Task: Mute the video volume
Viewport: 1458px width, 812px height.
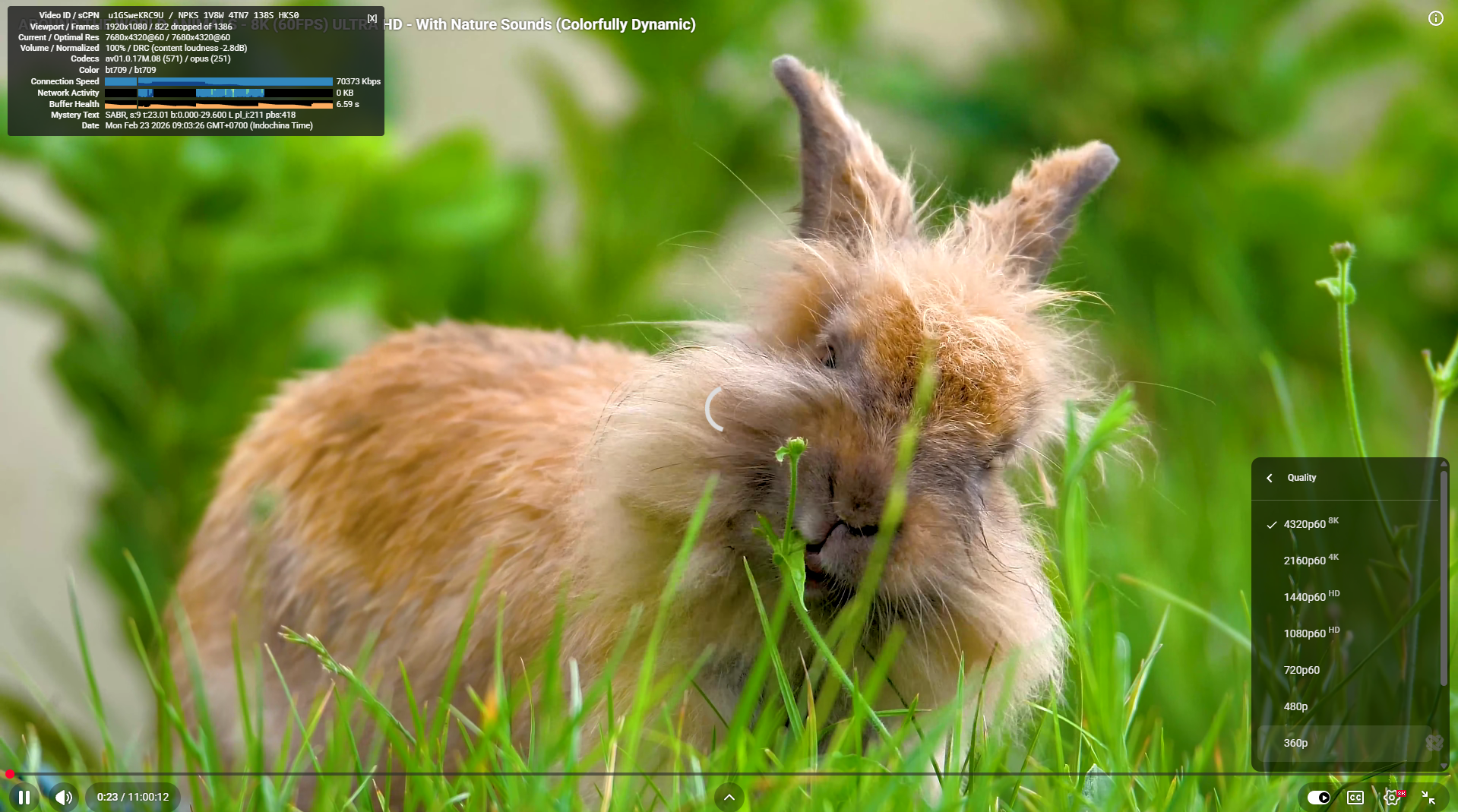Action: [64, 797]
